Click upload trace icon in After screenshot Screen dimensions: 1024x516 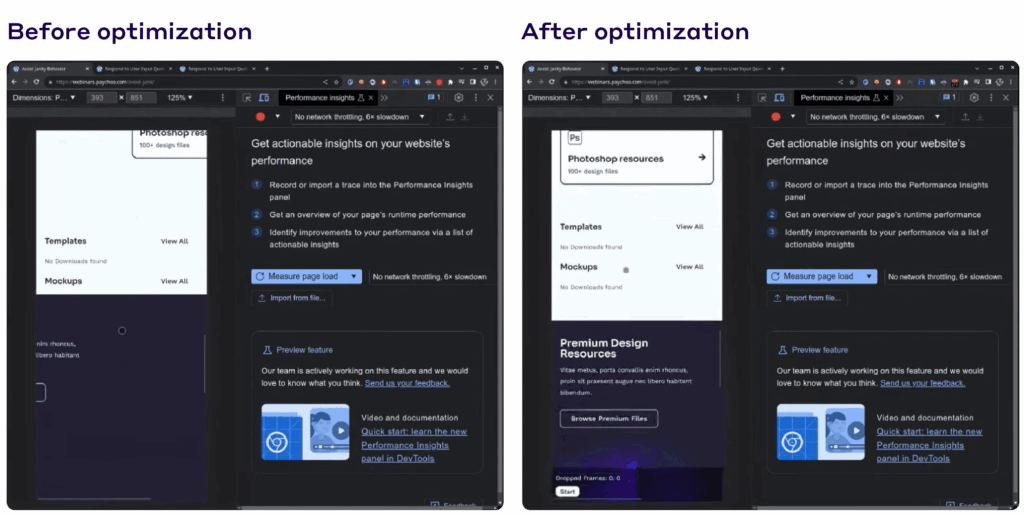coord(965,117)
